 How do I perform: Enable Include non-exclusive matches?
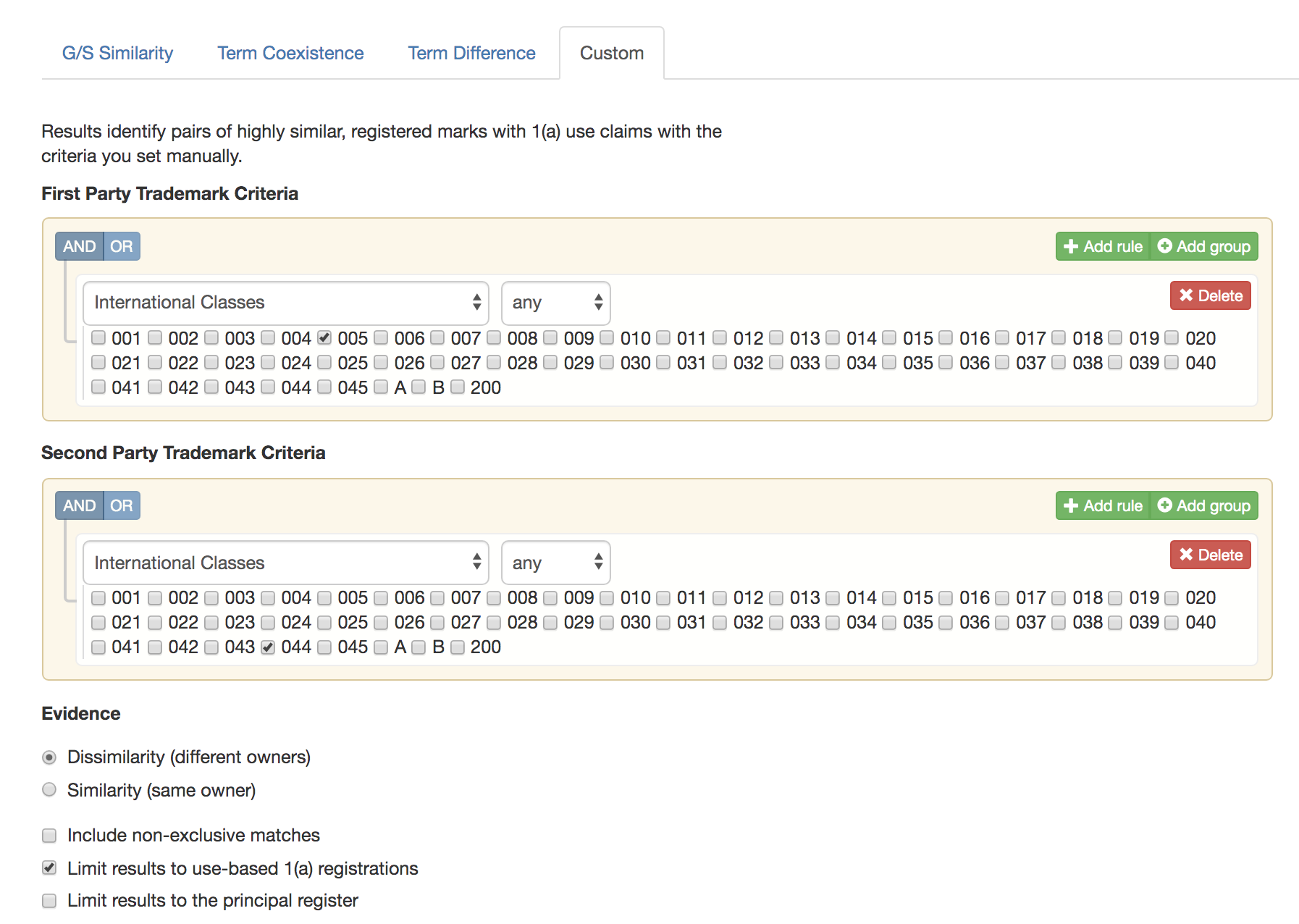click(x=49, y=836)
